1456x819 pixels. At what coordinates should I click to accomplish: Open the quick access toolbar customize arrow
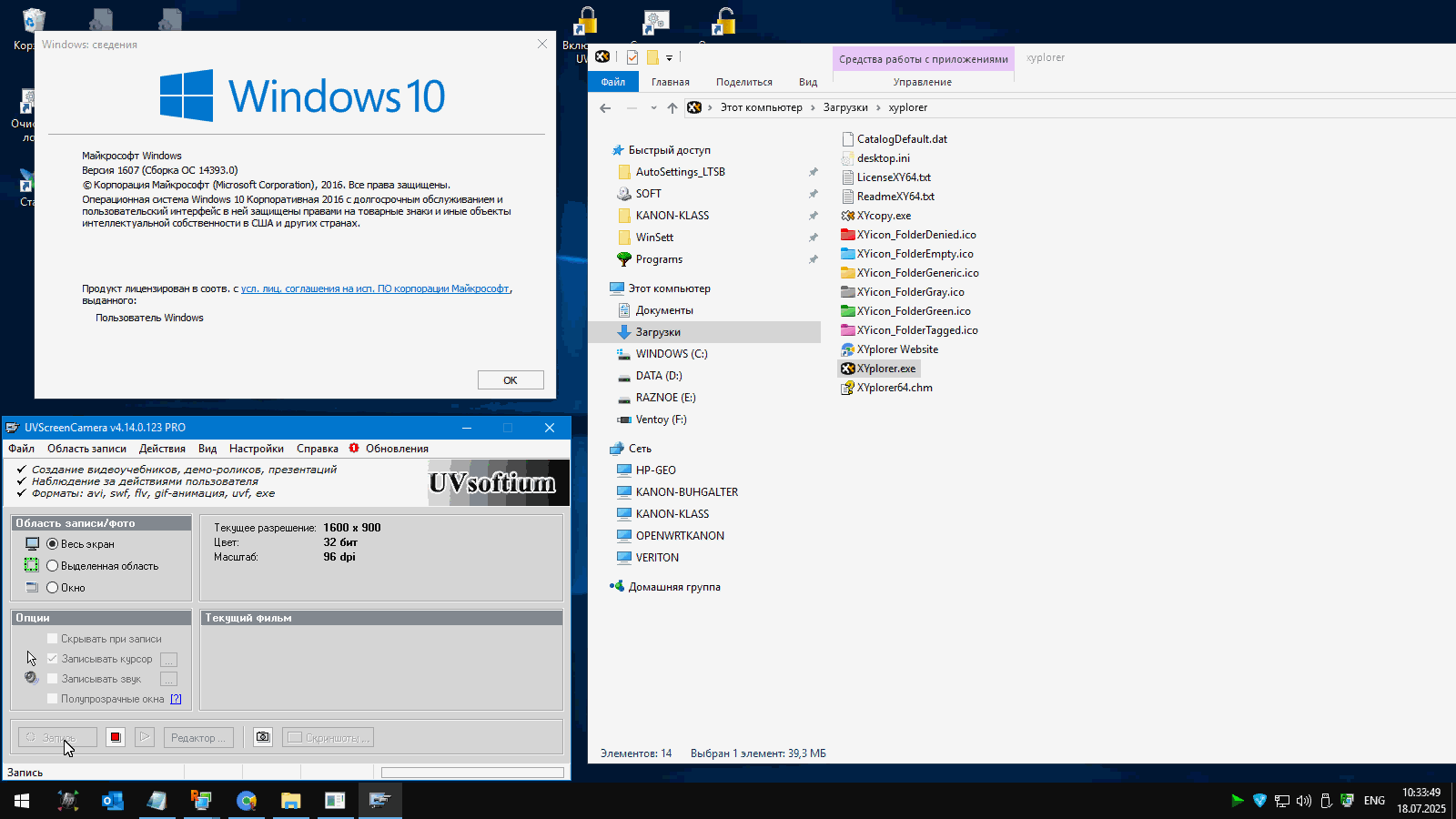[669, 58]
